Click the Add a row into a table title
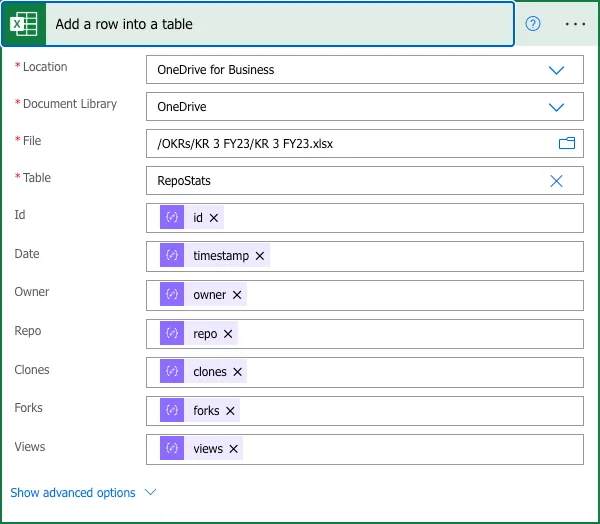 [124, 24]
